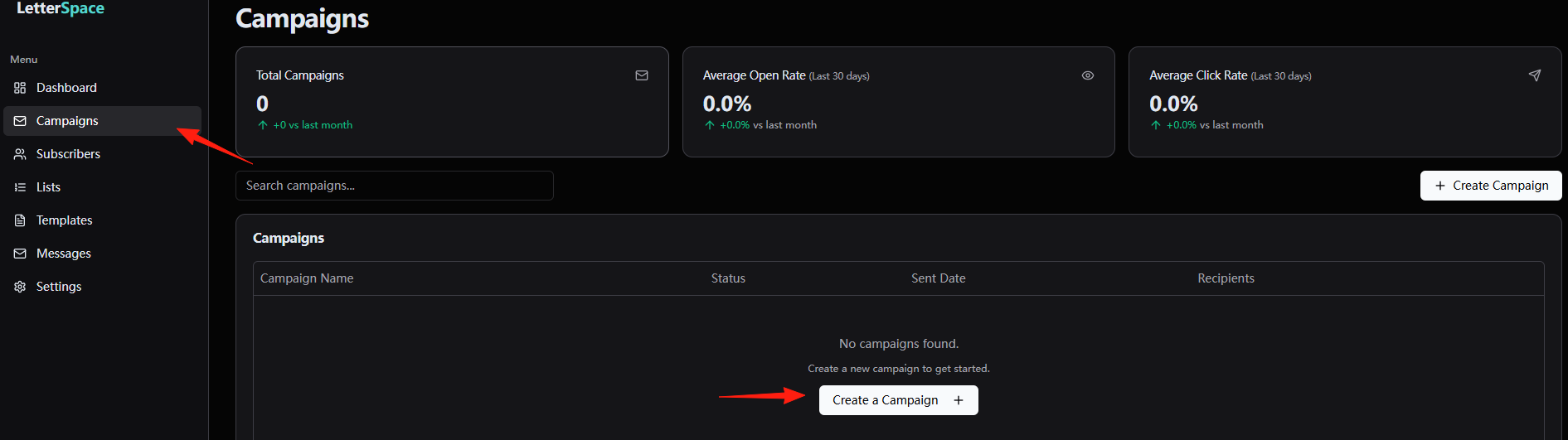Click the Create a Campaign button
This screenshot has width=1568, height=440.
pos(899,400)
